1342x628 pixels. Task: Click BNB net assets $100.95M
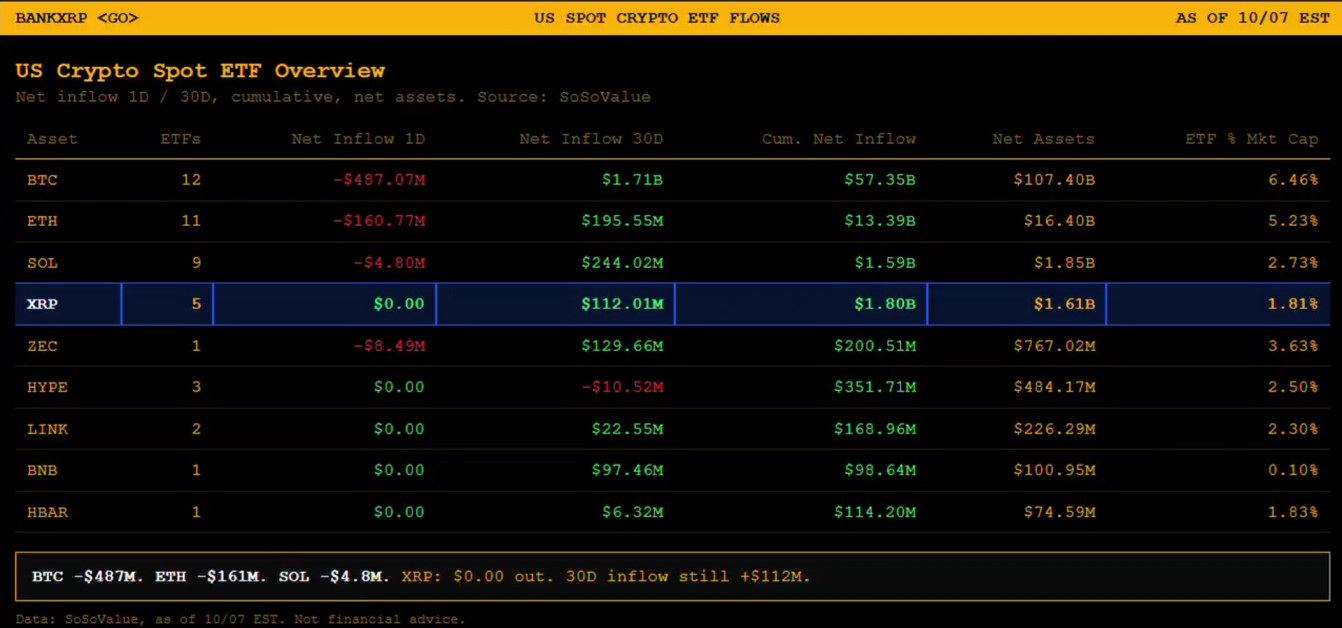[1053, 470]
